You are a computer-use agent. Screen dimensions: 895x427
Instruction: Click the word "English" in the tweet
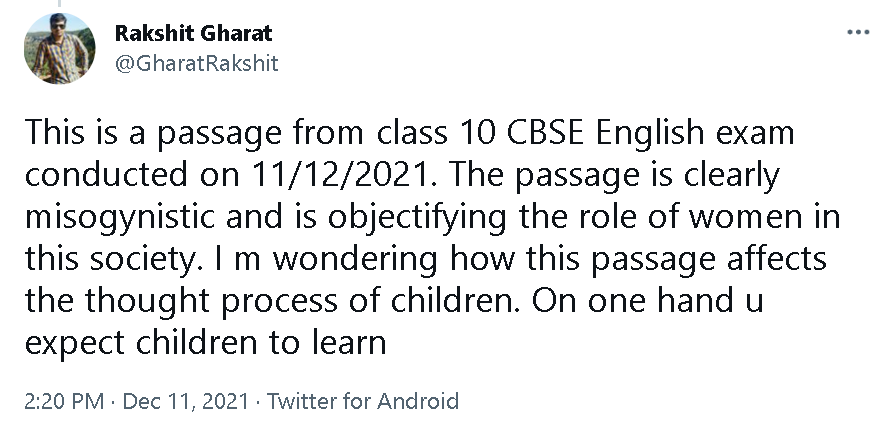pos(660,132)
